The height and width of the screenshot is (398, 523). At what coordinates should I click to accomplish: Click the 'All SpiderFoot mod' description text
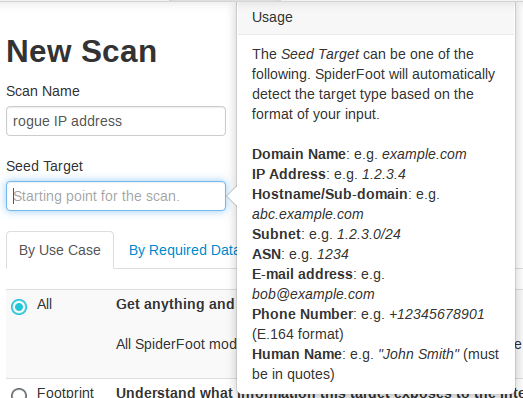176,344
